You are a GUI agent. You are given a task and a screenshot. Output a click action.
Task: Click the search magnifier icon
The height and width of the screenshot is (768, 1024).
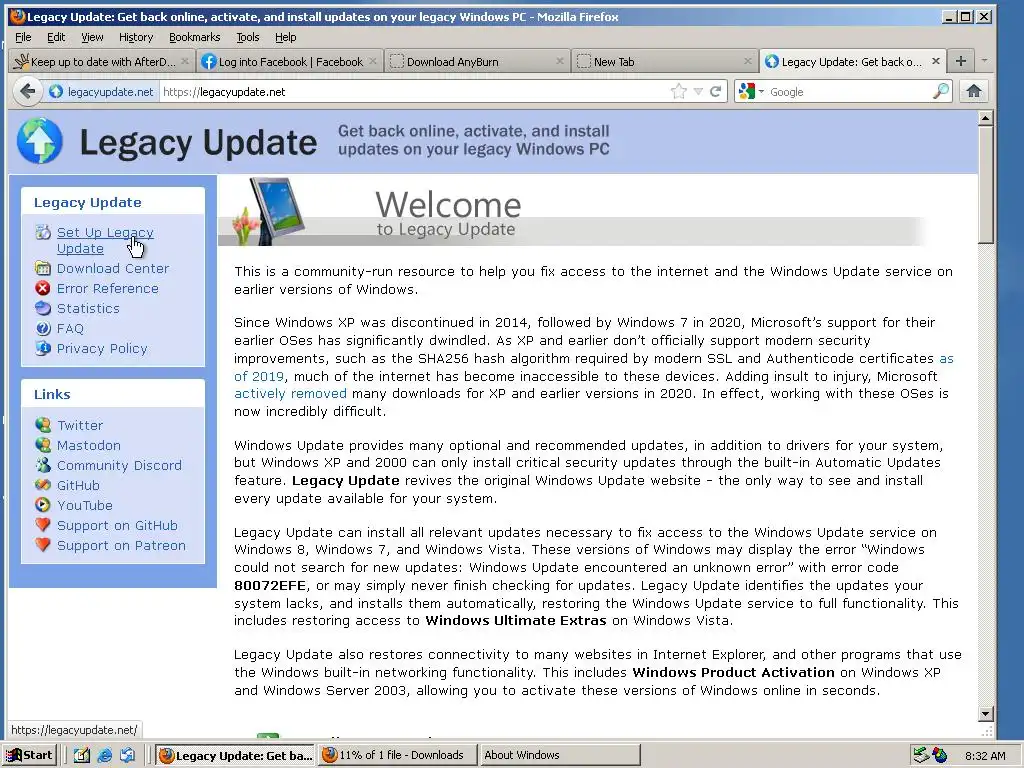click(x=941, y=91)
